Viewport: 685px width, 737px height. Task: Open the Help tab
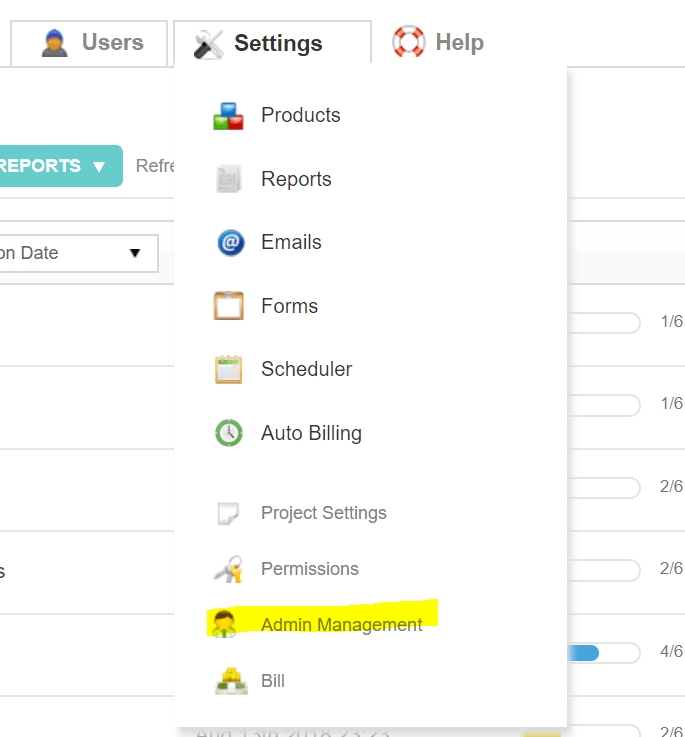pos(438,43)
